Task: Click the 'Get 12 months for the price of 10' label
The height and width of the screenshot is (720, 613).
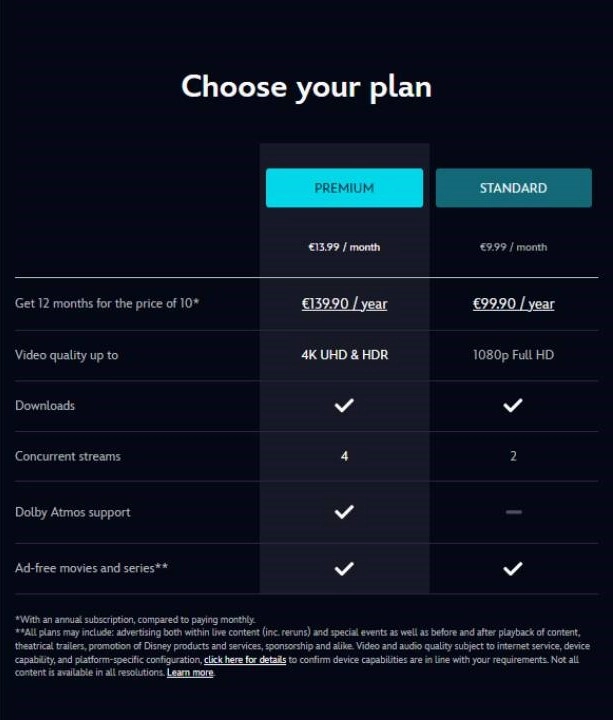Action: (x=107, y=303)
